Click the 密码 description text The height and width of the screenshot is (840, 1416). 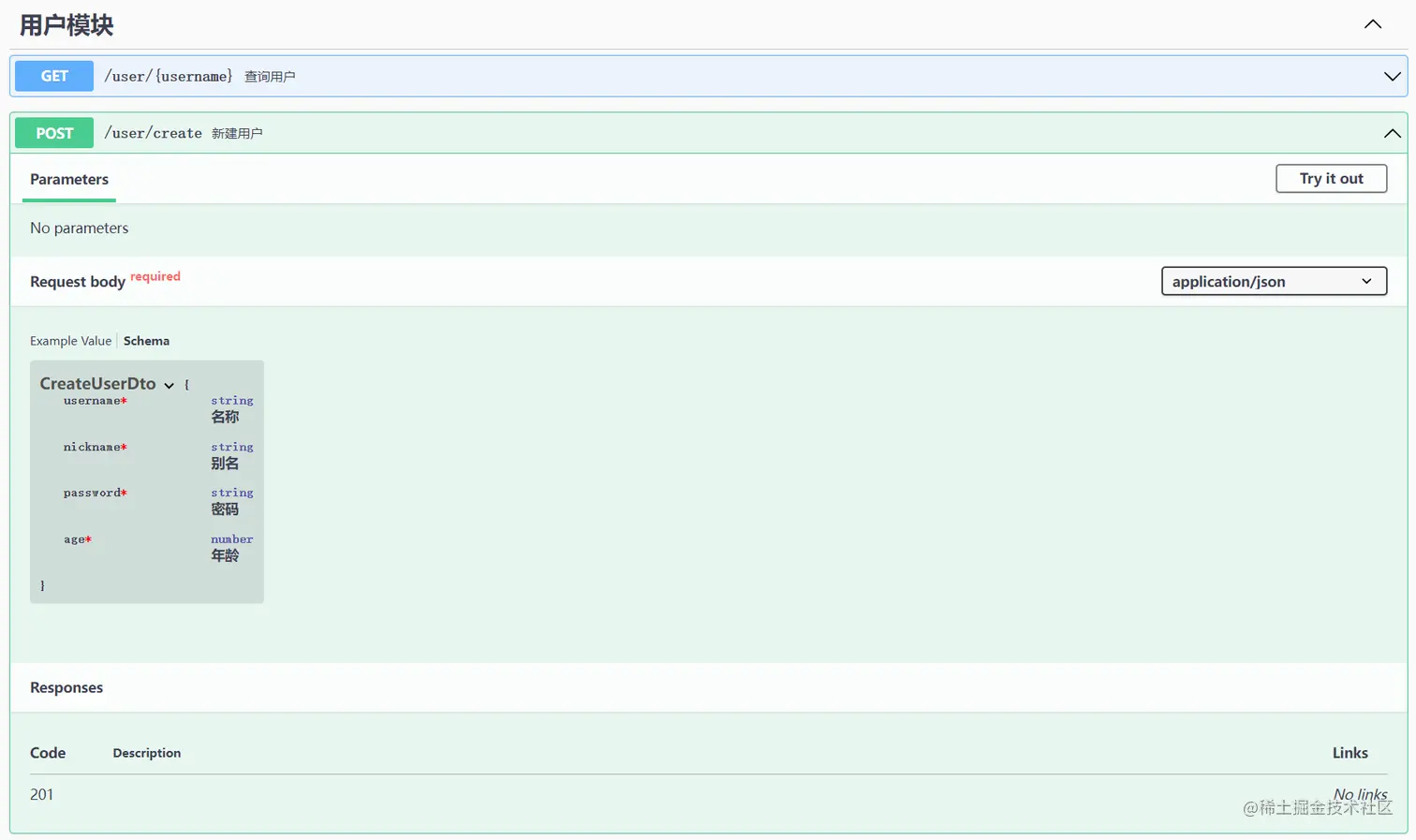tap(225, 509)
